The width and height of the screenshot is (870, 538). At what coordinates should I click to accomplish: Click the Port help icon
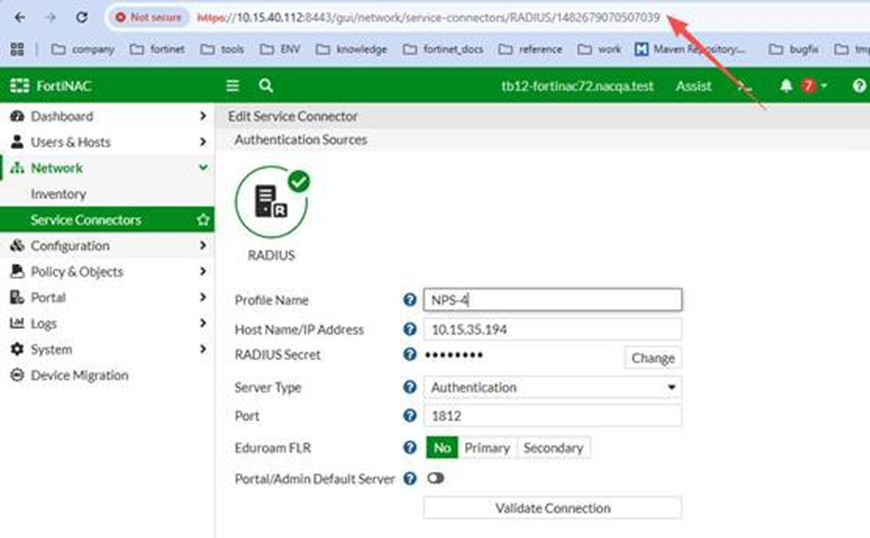coord(409,415)
